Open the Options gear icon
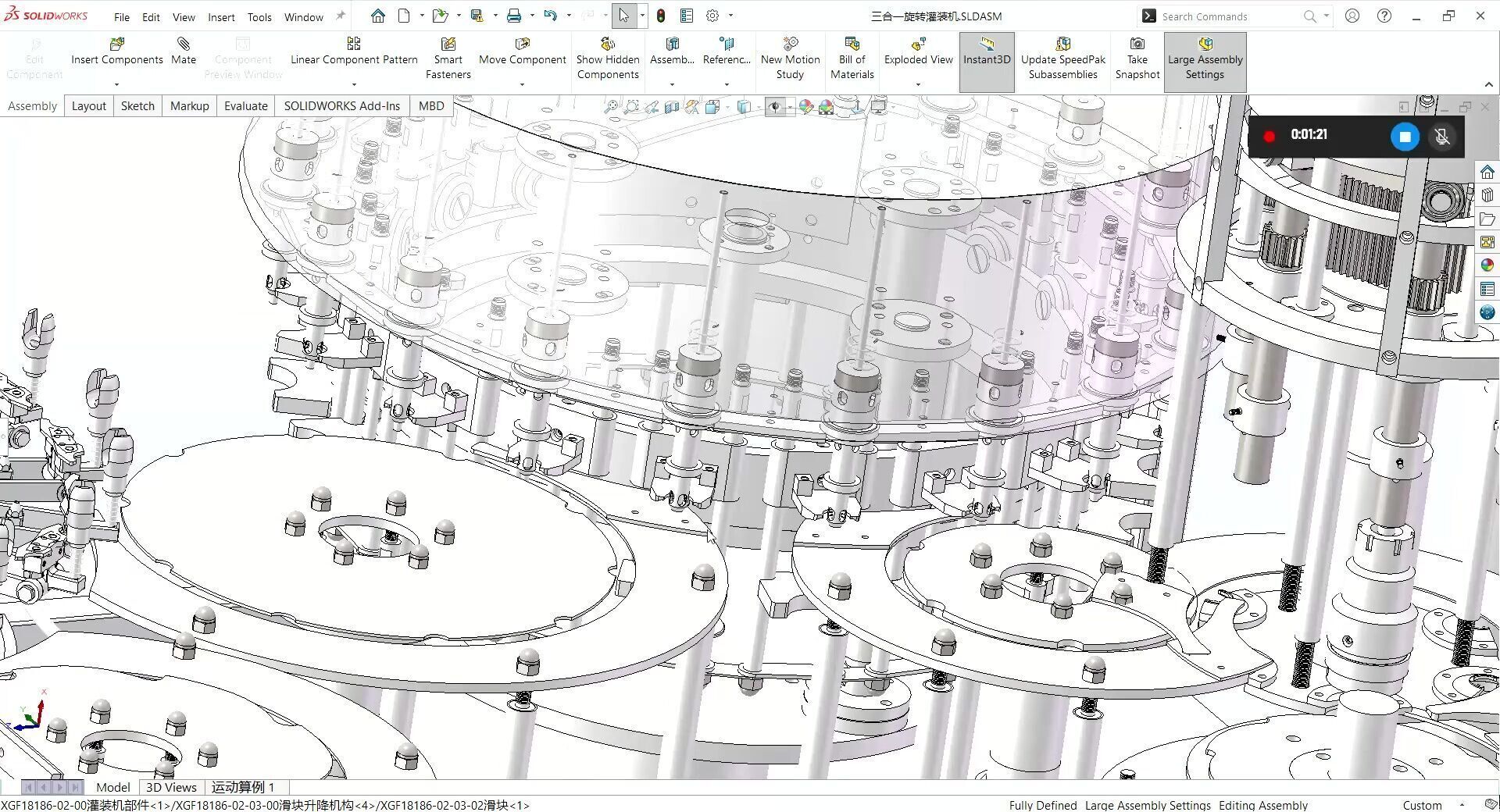This screenshot has height=812, width=1500. (x=712, y=16)
